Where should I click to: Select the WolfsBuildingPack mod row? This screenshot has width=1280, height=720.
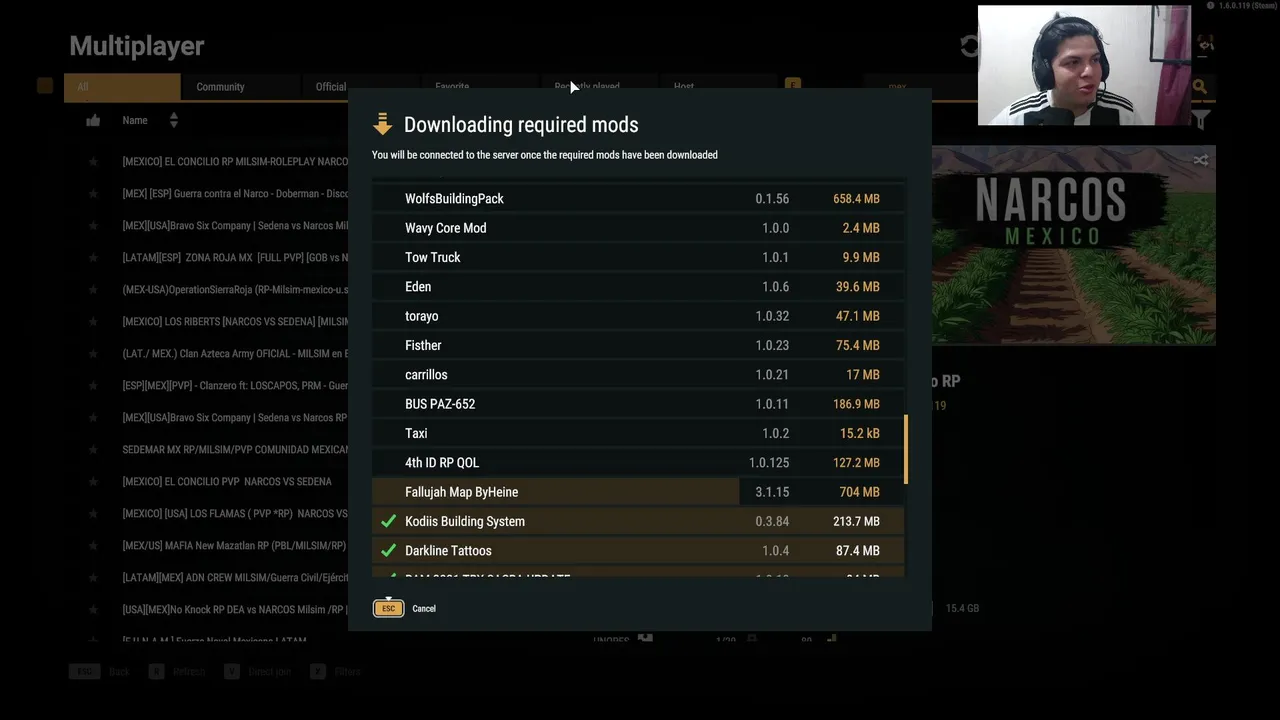pyautogui.click(x=638, y=199)
